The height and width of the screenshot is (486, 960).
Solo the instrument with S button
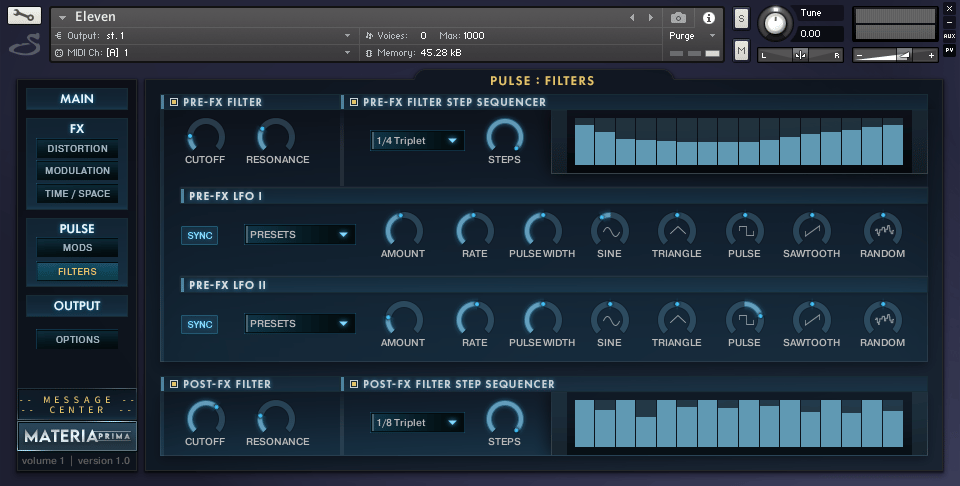point(741,18)
